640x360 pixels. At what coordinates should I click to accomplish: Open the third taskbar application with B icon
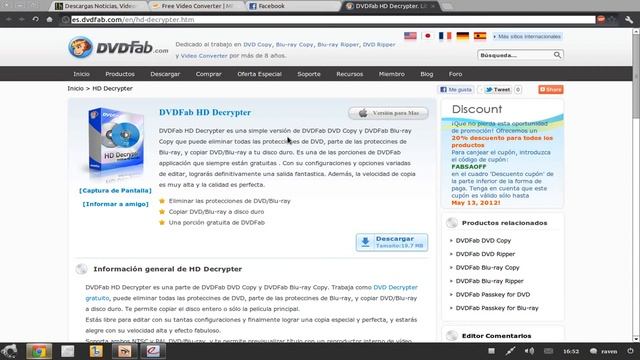pyautogui.click(x=96, y=351)
